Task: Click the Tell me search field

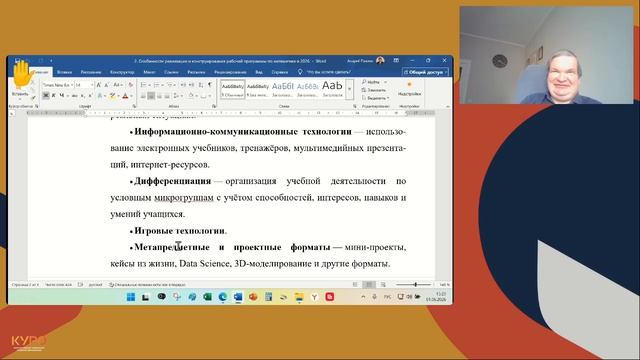Action: [x=325, y=72]
